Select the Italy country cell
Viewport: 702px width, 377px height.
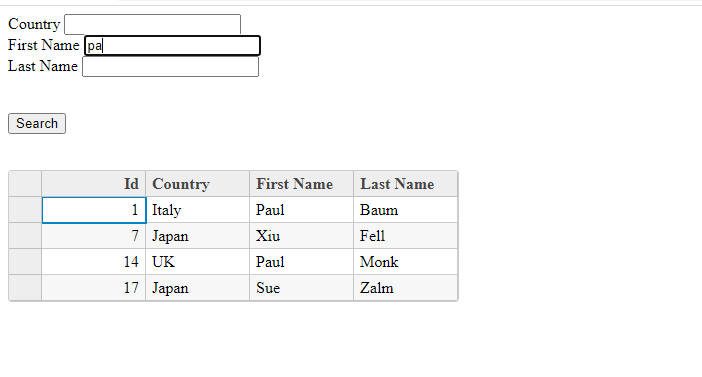click(x=197, y=210)
